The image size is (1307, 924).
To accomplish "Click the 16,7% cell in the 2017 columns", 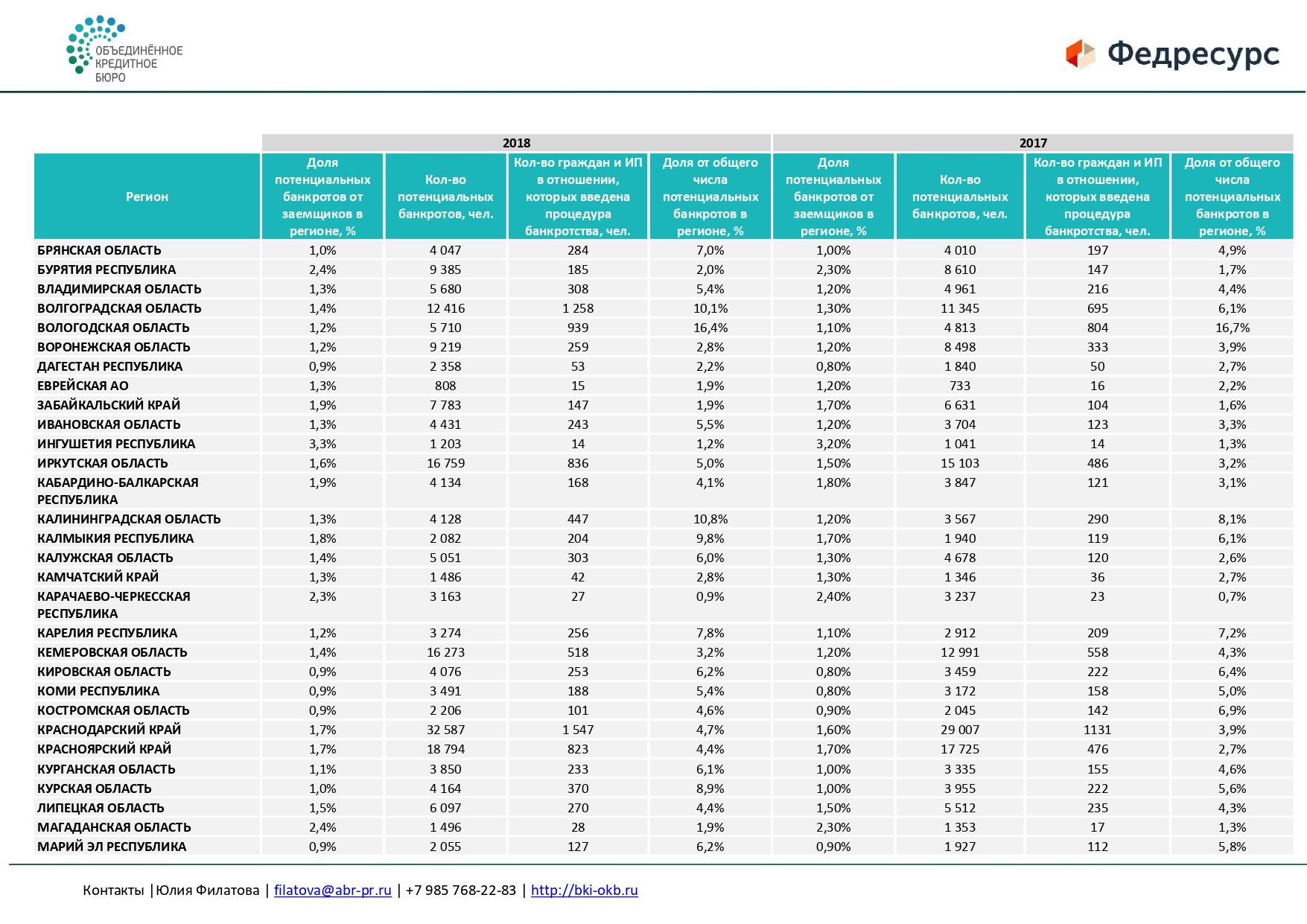I will click(1233, 328).
